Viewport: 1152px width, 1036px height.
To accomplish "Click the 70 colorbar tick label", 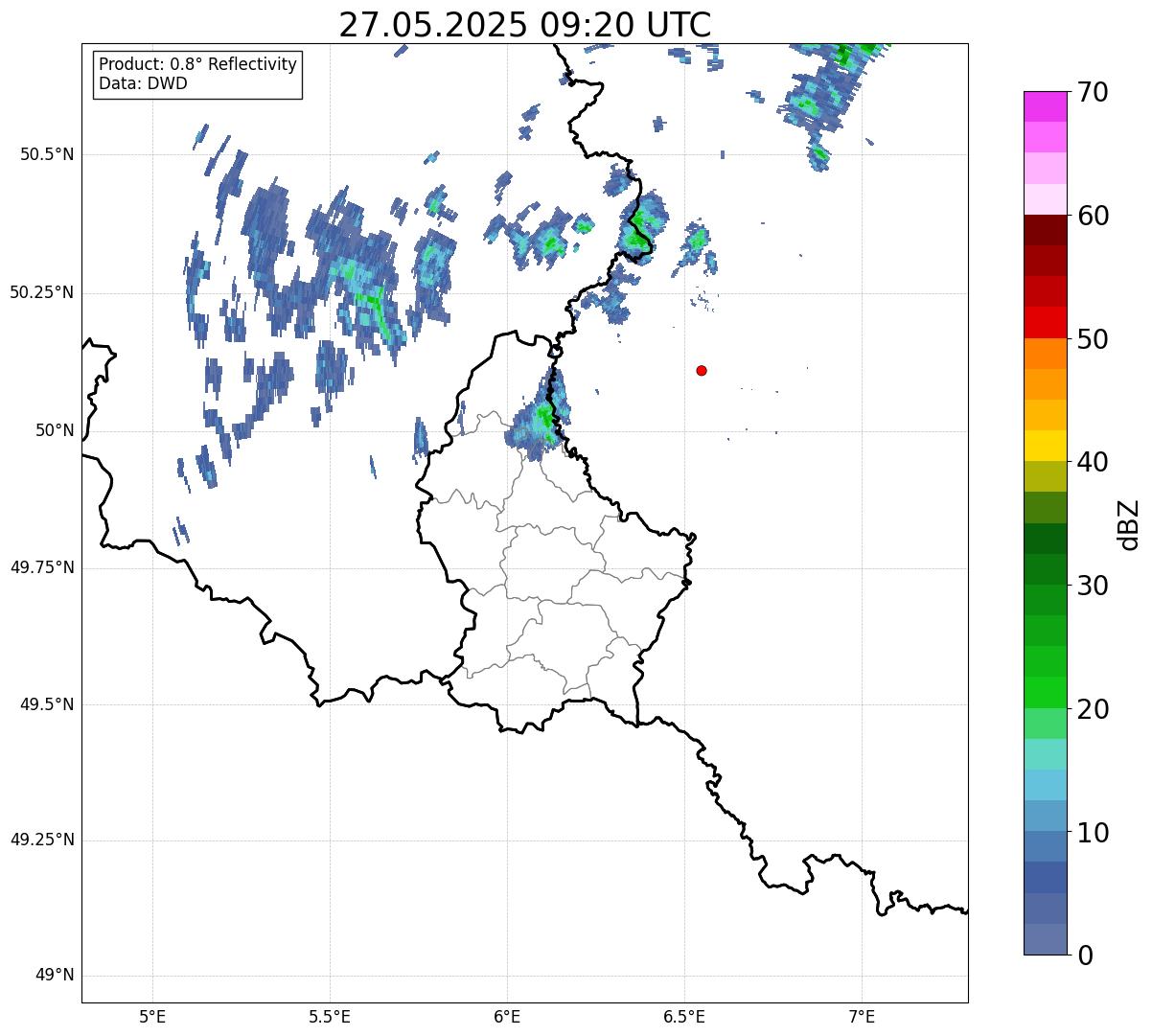I will tap(1093, 92).
